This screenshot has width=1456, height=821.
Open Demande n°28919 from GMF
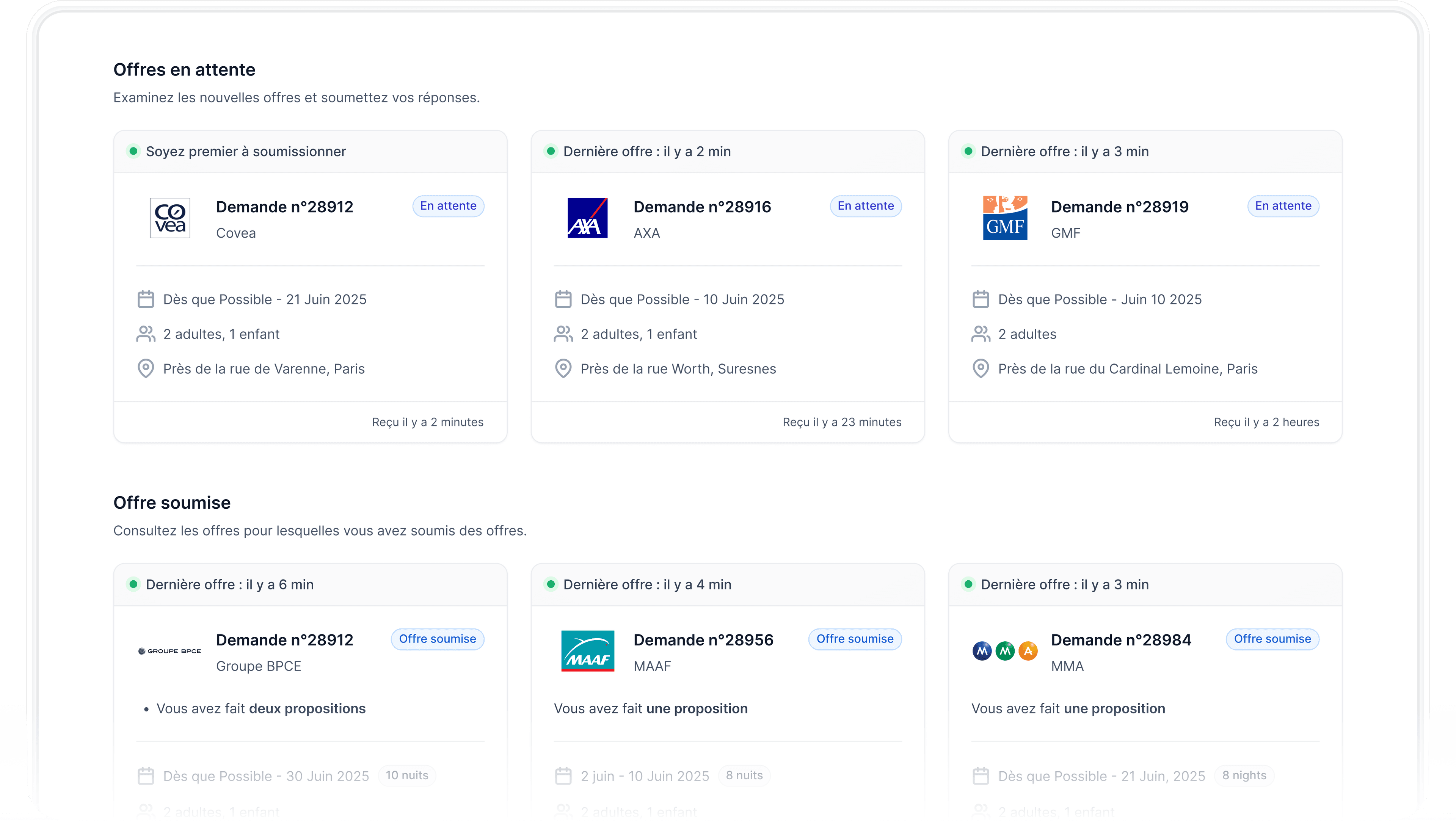pyautogui.click(x=1120, y=207)
